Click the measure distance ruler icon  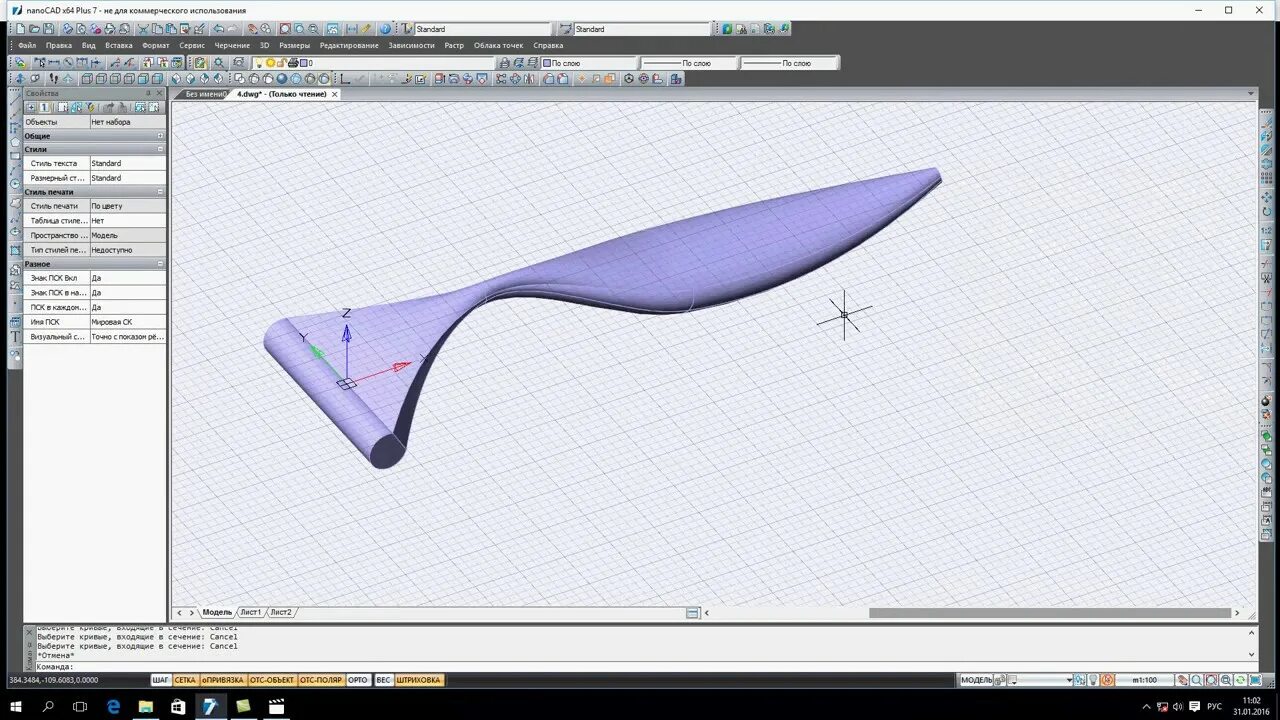coord(366,29)
